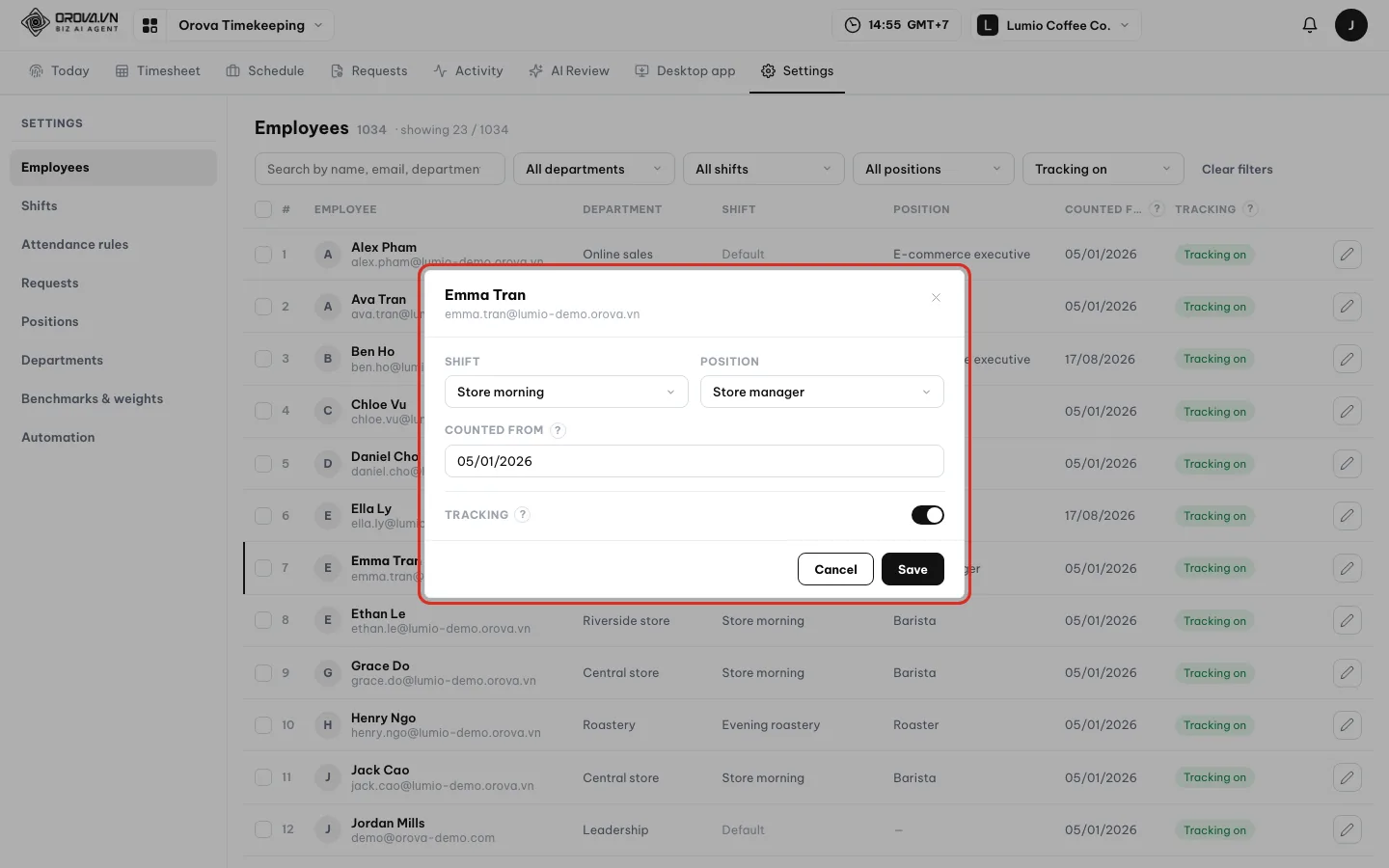The image size is (1389, 868).
Task: Open Benchmarks & weights settings
Action: 113,398
